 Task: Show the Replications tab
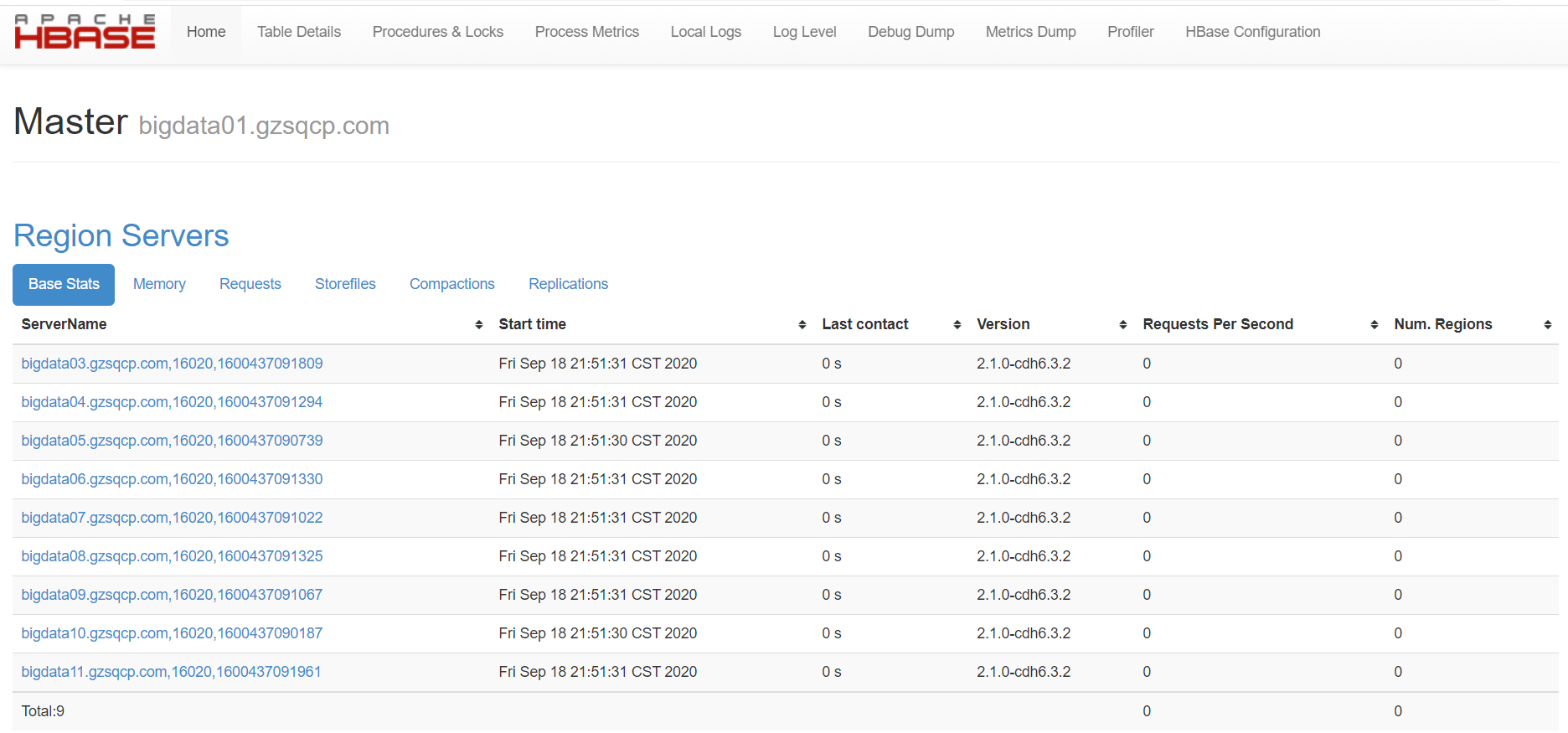(x=568, y=284)
